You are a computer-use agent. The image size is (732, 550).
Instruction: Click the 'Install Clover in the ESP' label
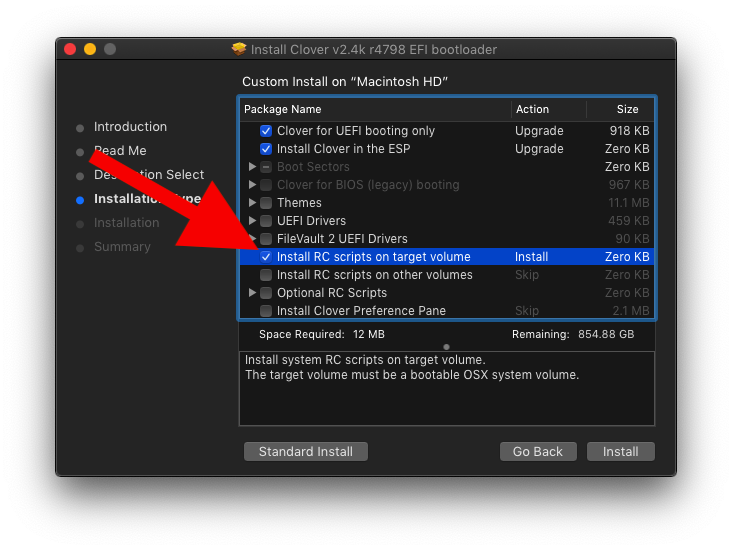pos(344,149)
